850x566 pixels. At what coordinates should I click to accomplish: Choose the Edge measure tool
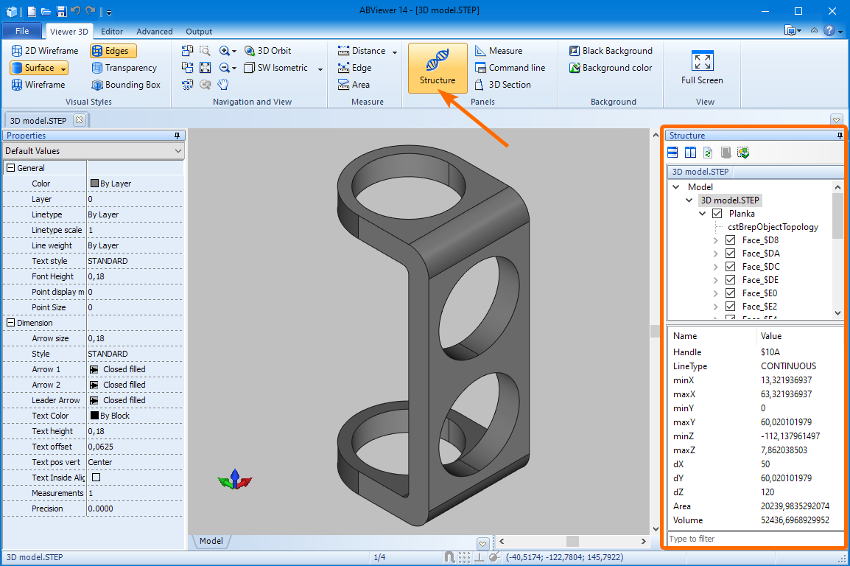pos(355,68)
